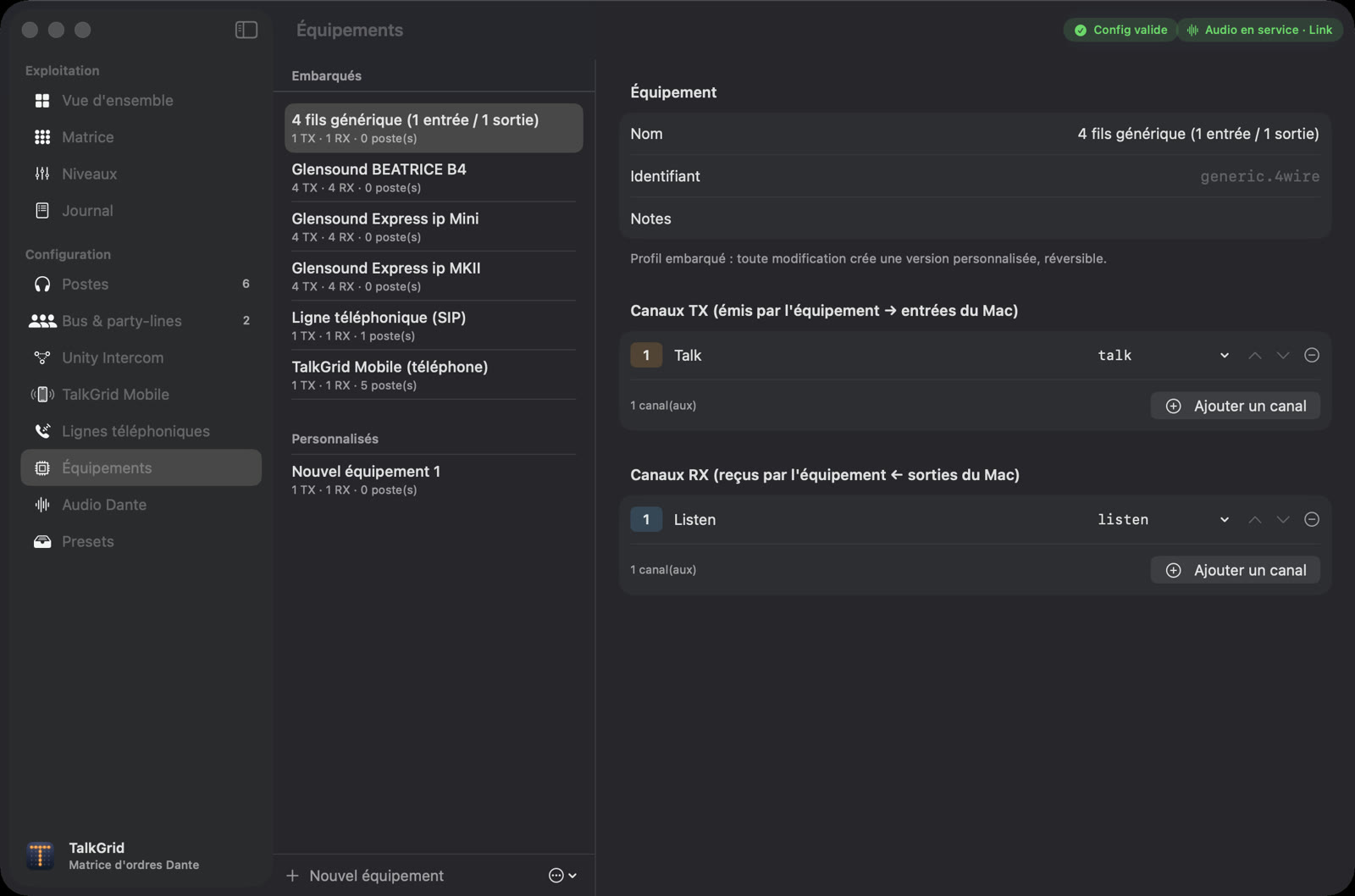Screen dimensions: 1355x896
Task: Edit the Nom field value
Action: (x=1197, y=134)
